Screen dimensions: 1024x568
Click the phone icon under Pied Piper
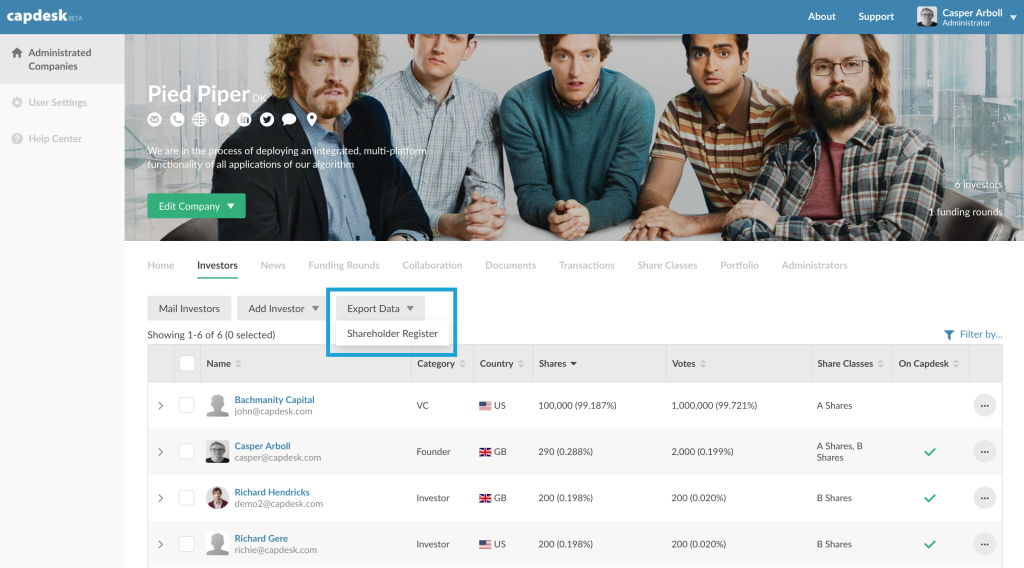pyautogui.click(x=177, y=119)
